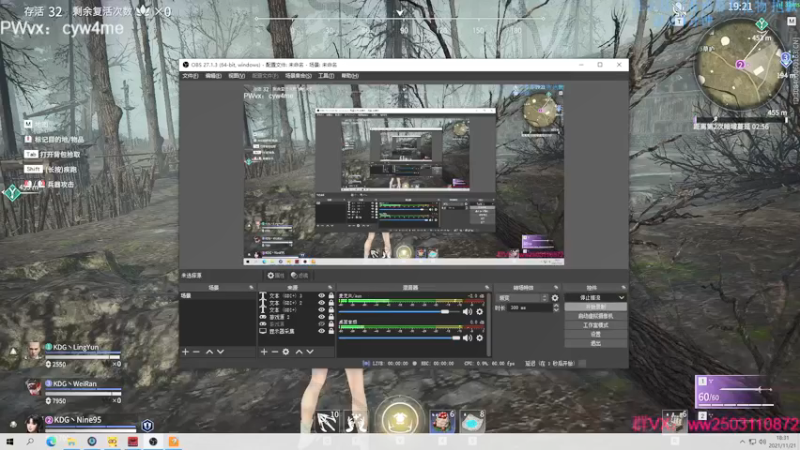Add a new source with the plus icon in 来源 panel

pyautogui.click(x=264, y=352)
